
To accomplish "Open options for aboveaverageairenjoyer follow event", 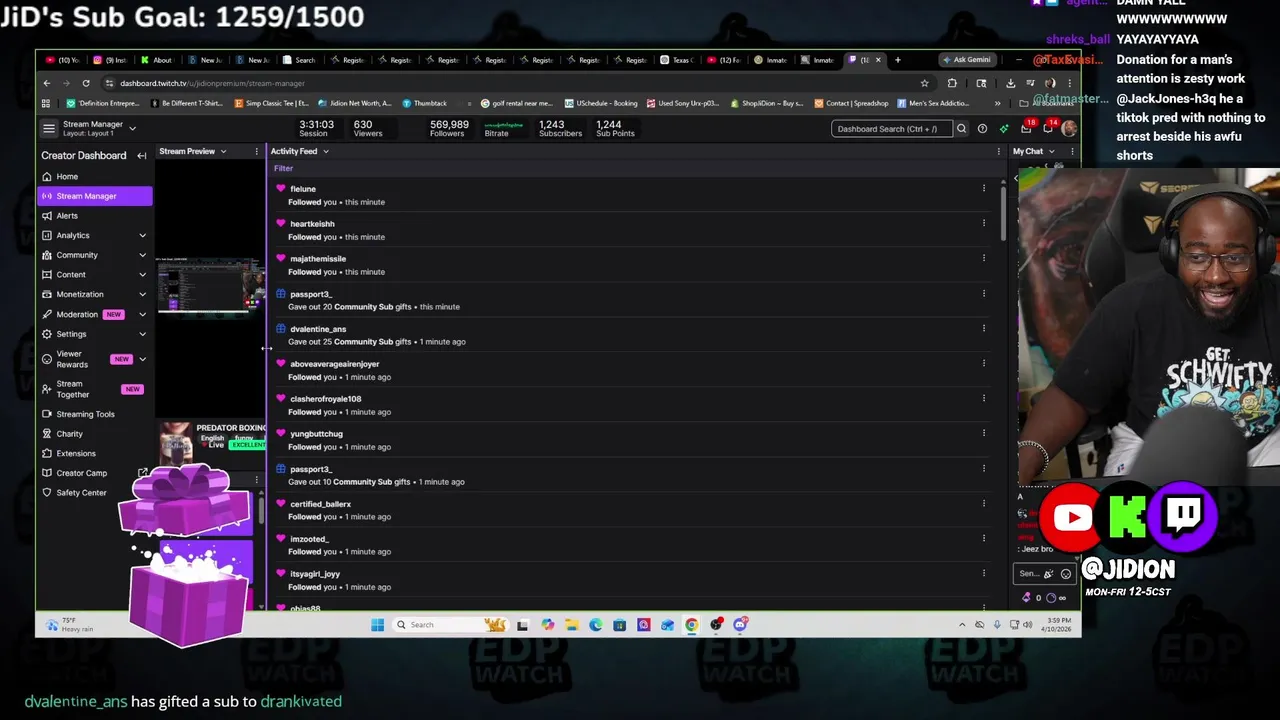I will 983,363.
